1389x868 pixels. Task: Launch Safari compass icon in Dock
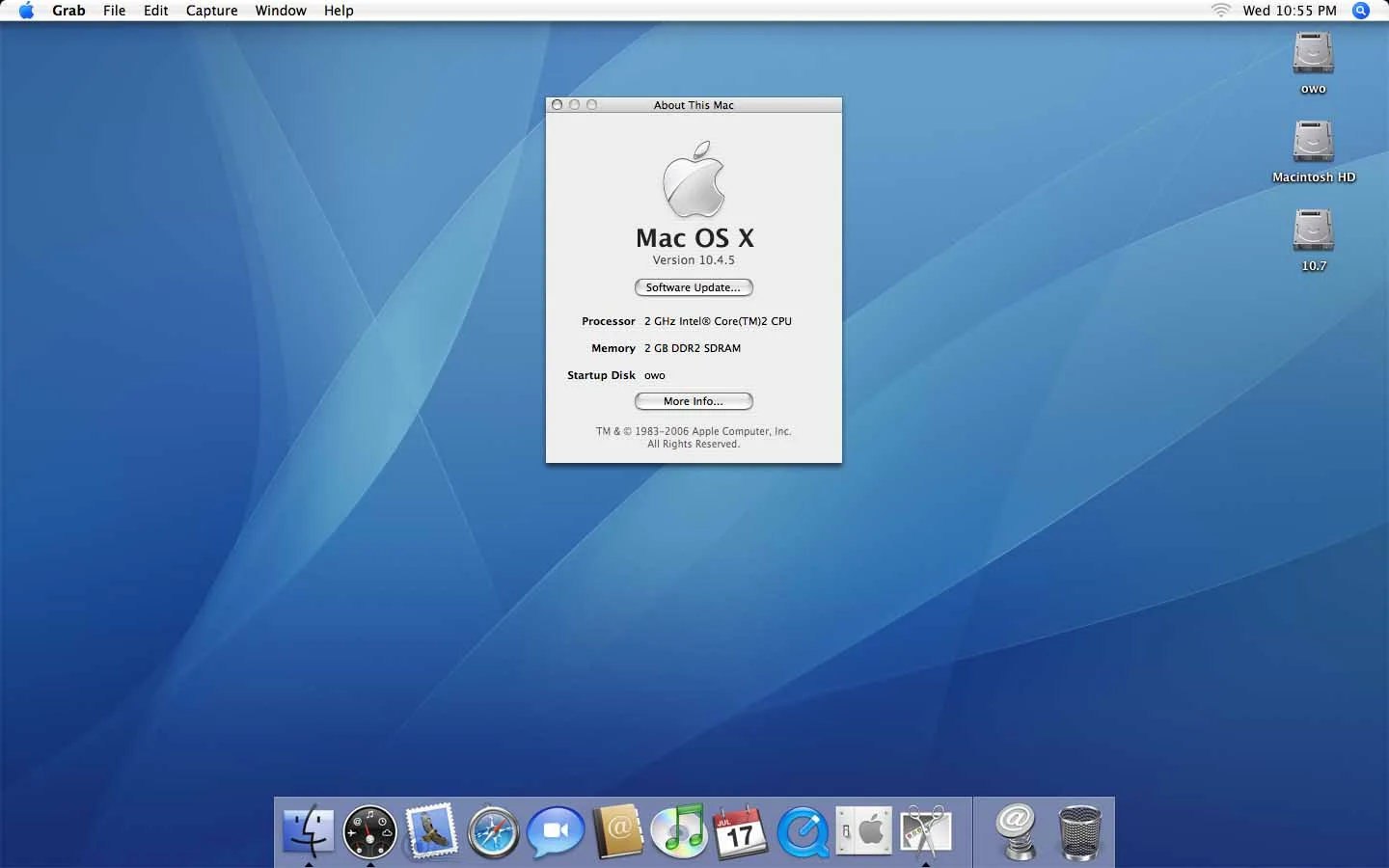pos(493,831)
